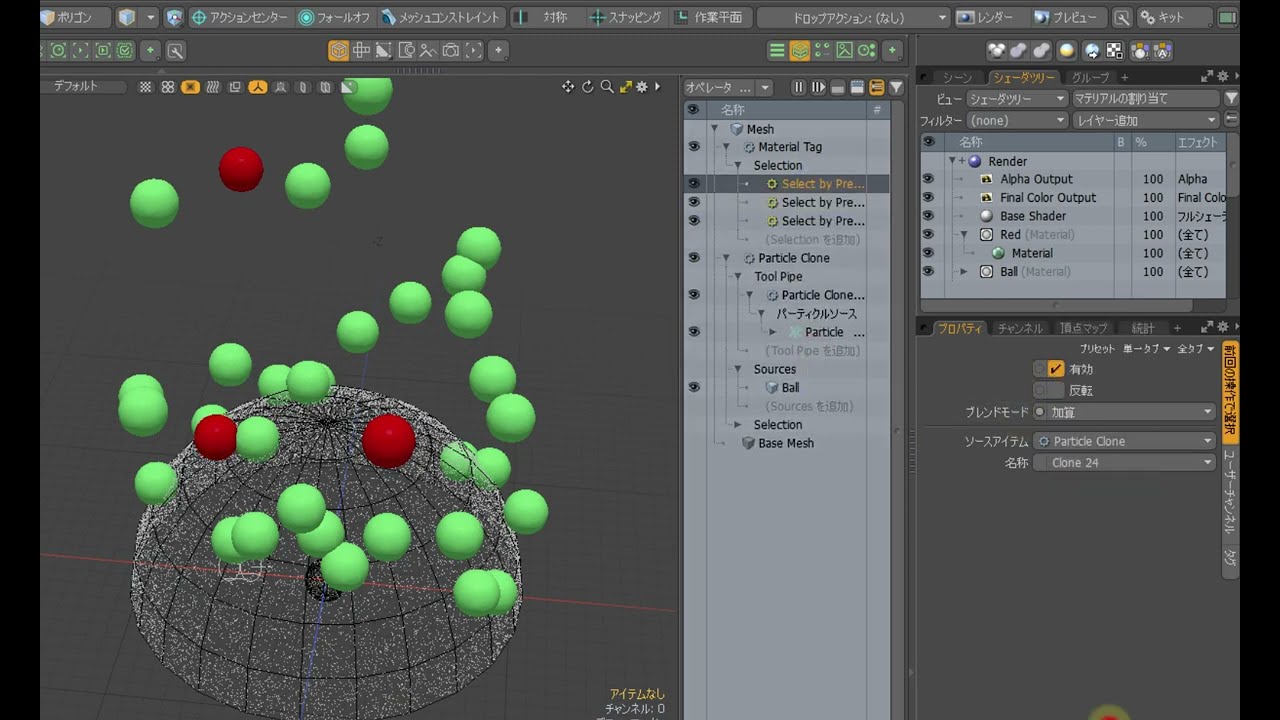Toggle visibility of Alpha Output layer
This screenshot has height=720, width=1280.
pos(928,179)
